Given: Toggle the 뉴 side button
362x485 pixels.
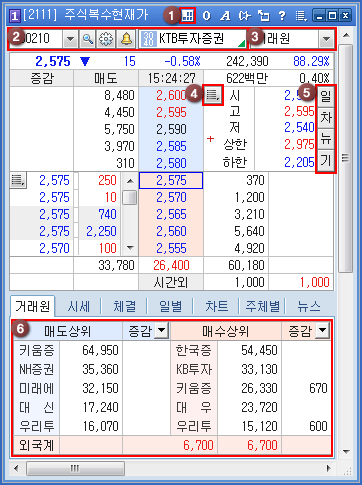Looking at the screenshot, I should tap(326, 138).
